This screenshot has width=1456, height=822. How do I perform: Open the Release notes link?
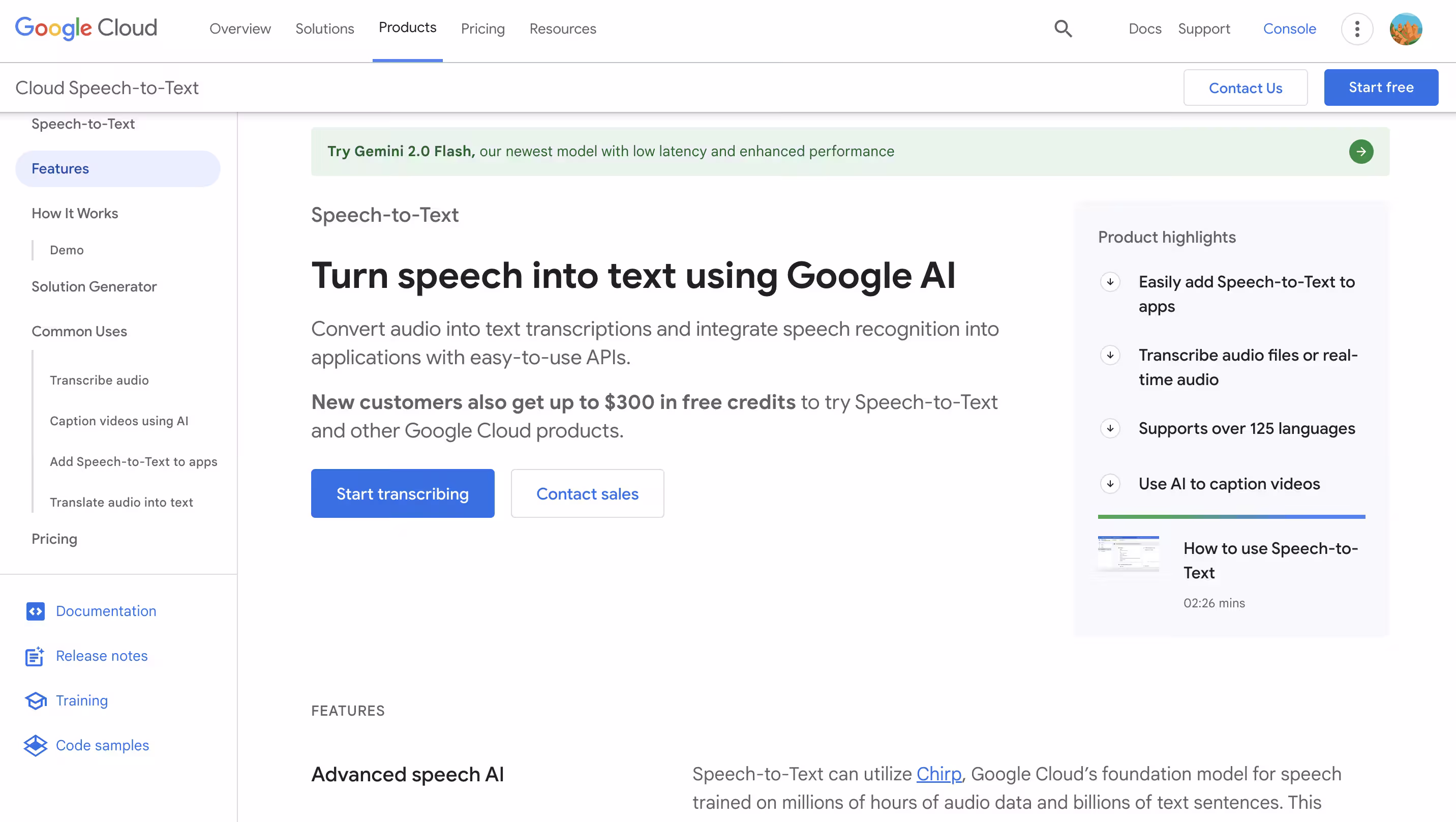(x=102, y=656)
